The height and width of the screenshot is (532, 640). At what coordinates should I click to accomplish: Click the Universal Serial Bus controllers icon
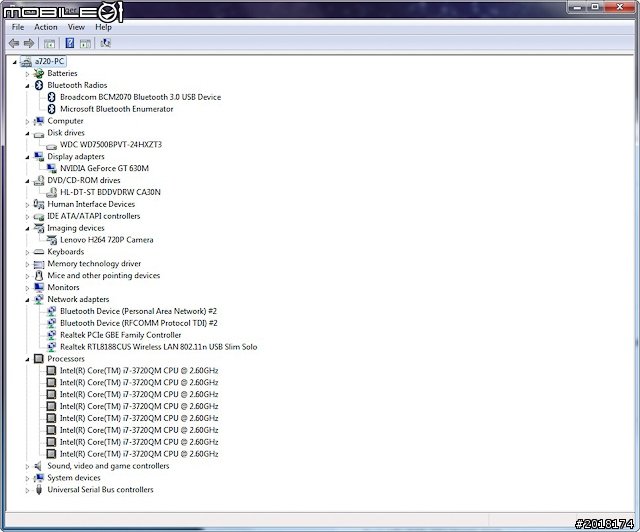(39, 490)
